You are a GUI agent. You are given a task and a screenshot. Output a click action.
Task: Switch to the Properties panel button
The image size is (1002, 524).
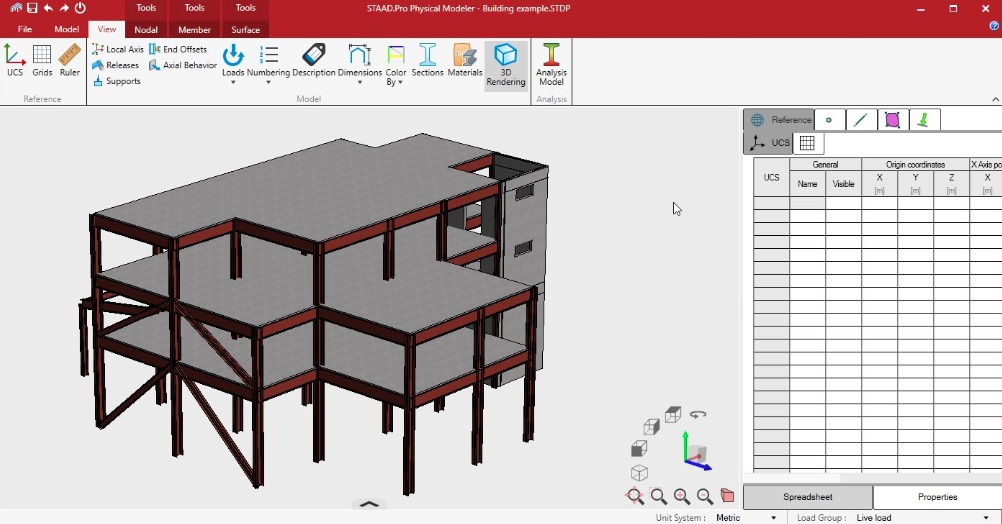[937, 497]
